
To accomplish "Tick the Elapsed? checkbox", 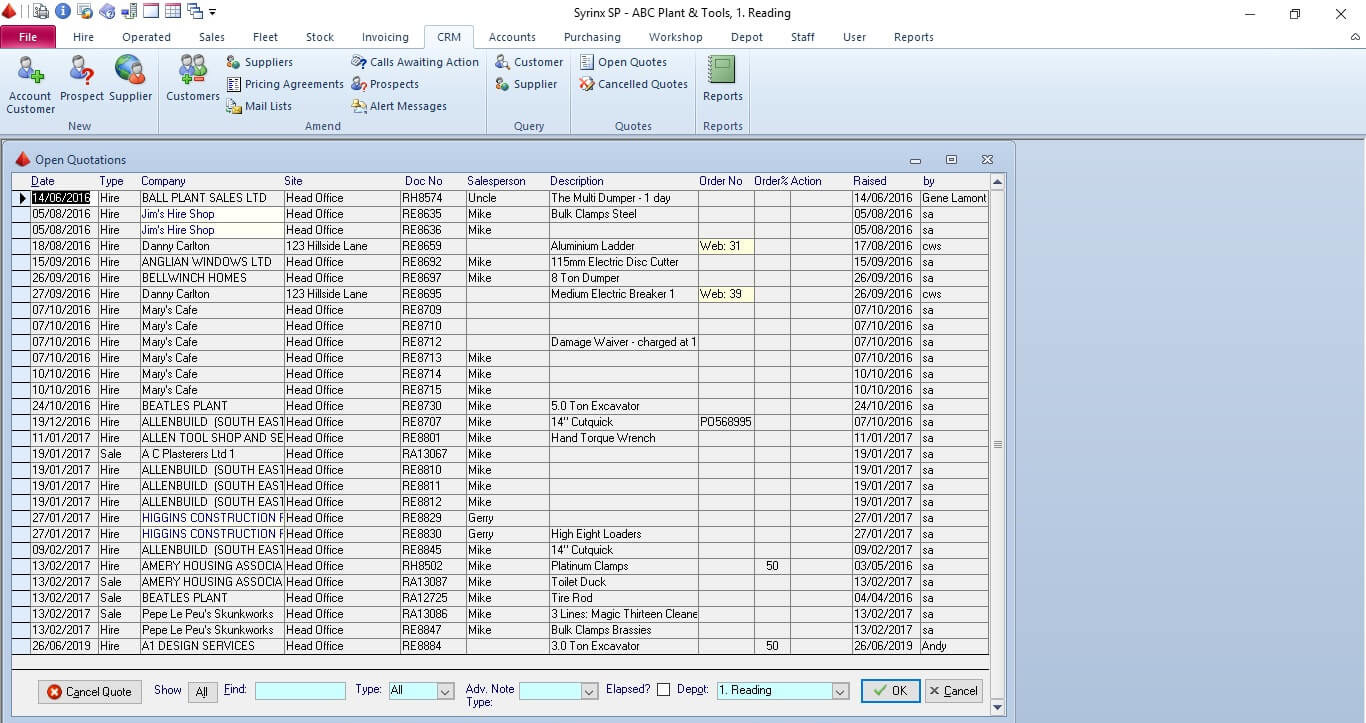I will click(x=663, y=690).
